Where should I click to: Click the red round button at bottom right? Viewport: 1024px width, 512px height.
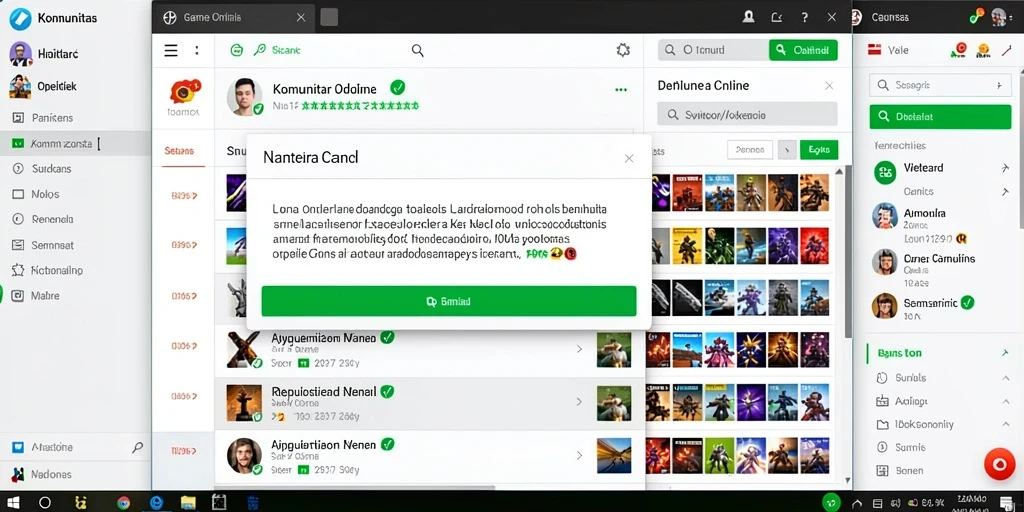tap(999, 464)
